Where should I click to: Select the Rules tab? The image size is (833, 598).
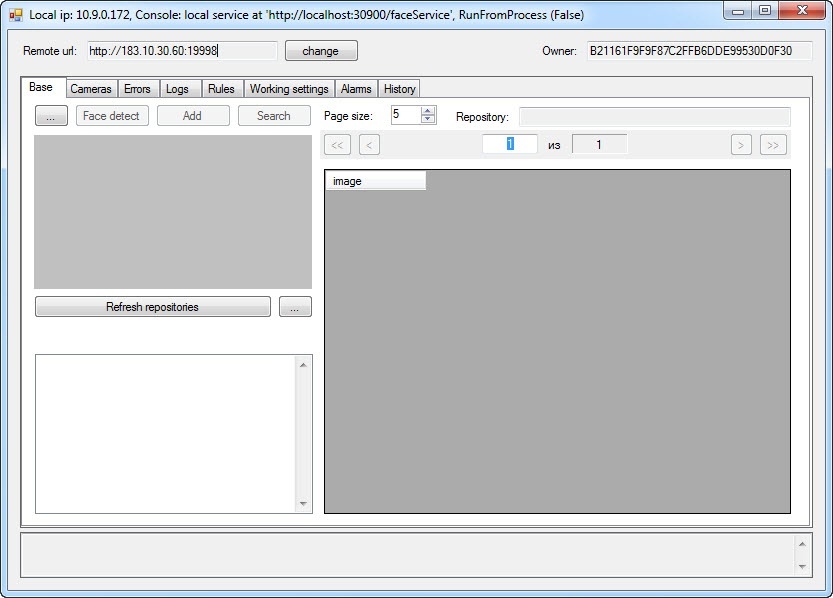(221, 89)
